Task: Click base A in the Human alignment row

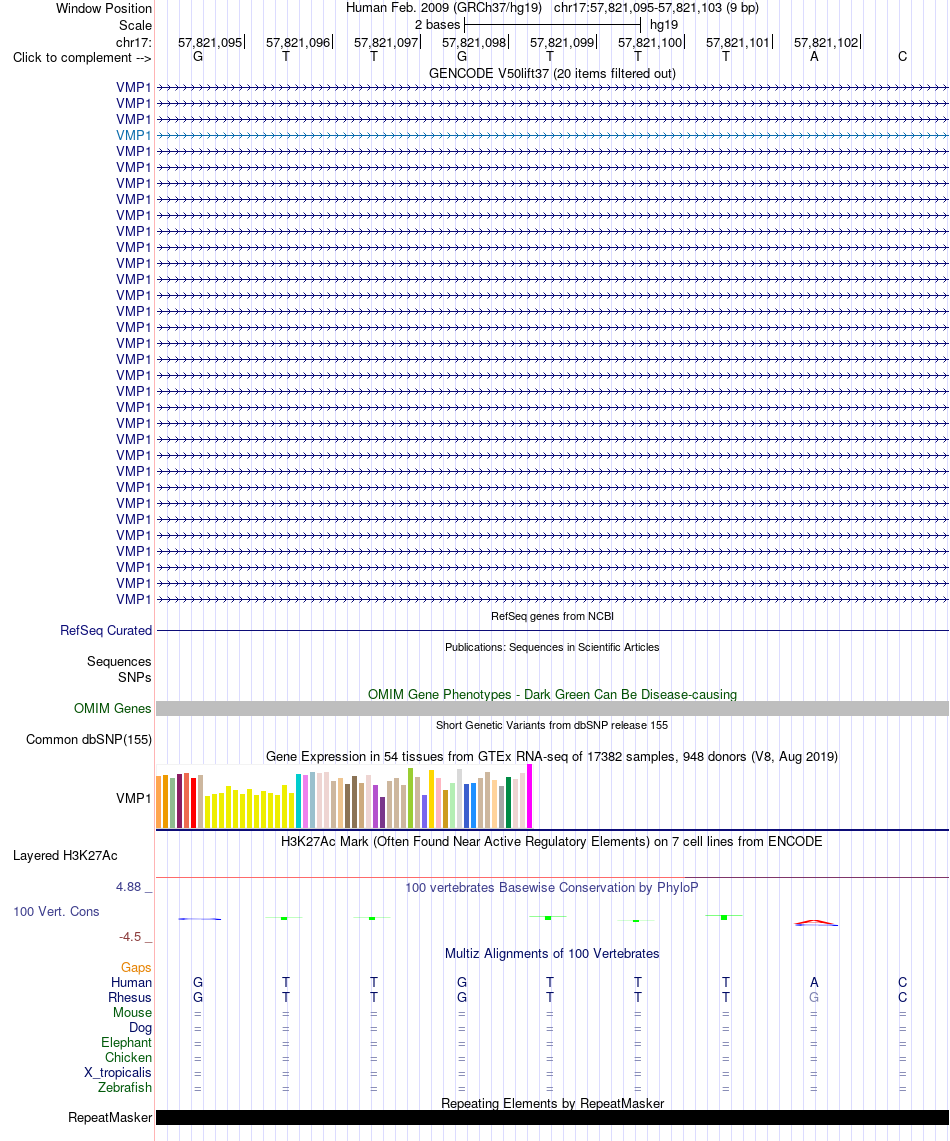Action: 814,982
